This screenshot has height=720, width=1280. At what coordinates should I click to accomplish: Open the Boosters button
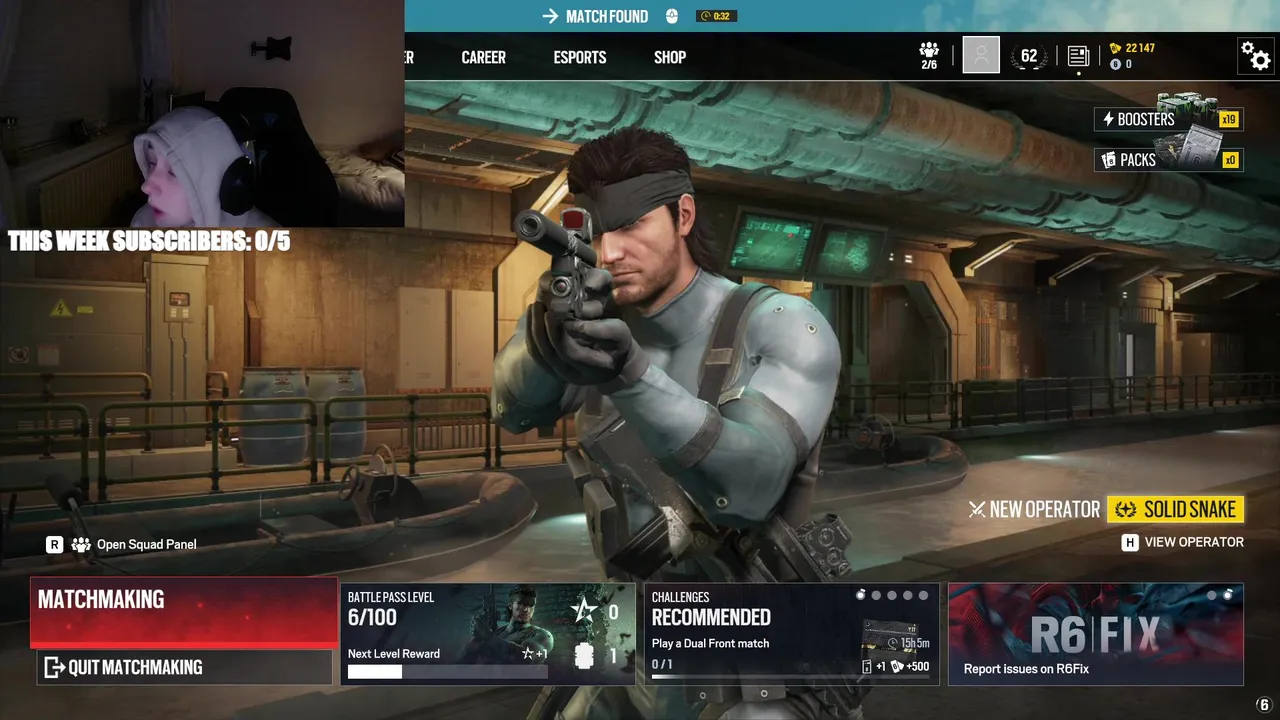(1168, 119)
